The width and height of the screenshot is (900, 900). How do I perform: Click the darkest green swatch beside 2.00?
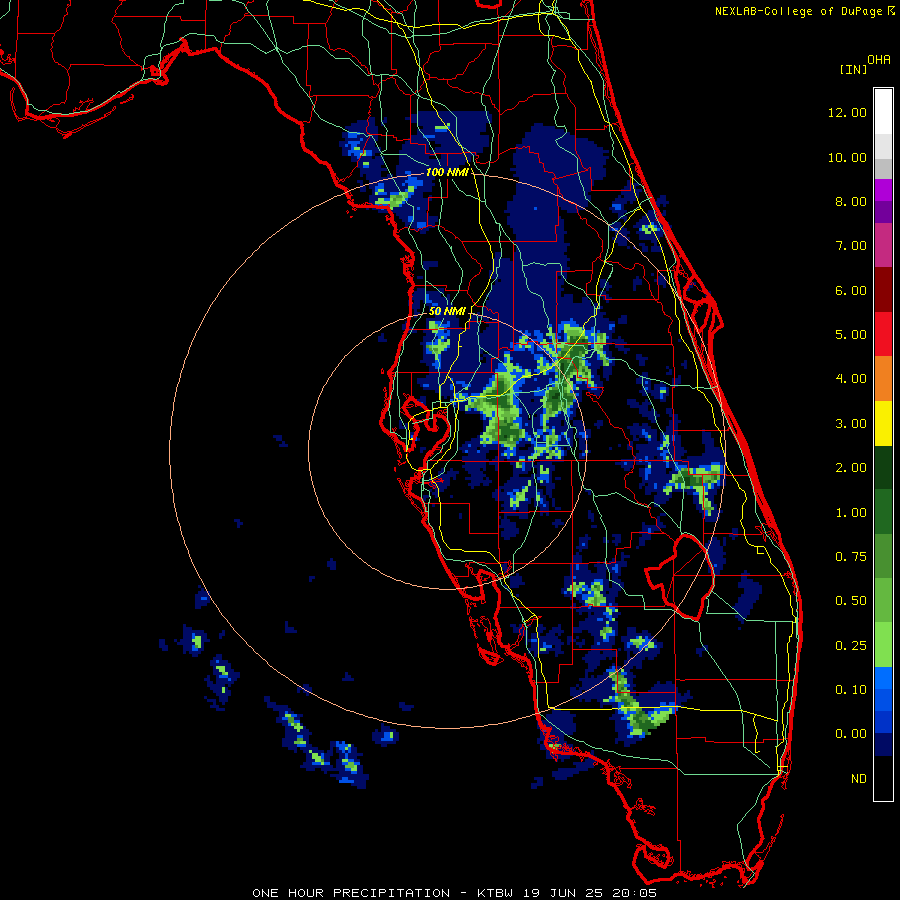(x=883, y=468)
